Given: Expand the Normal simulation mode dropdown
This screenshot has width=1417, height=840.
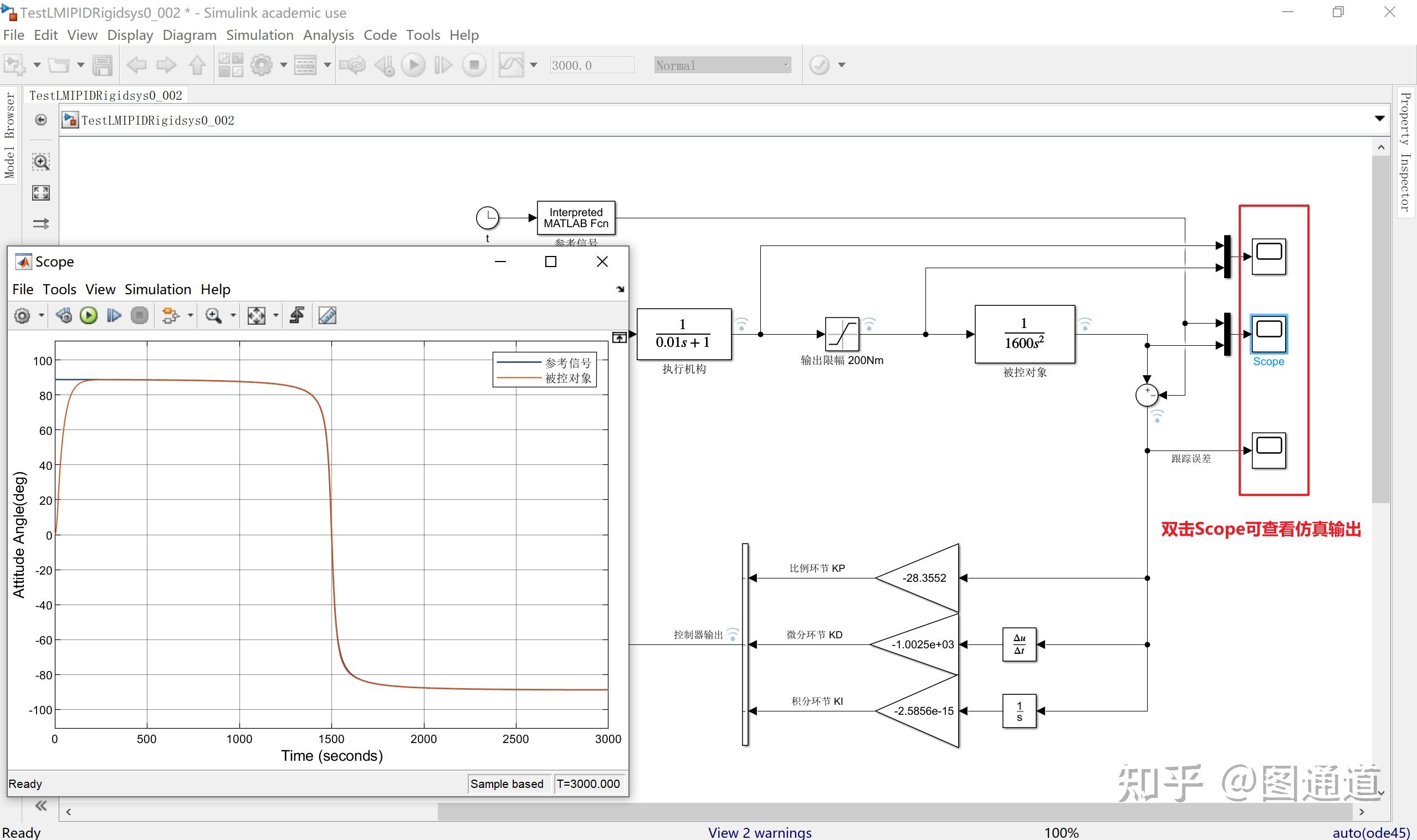Looking at the screenshot, I should (785, 65).
